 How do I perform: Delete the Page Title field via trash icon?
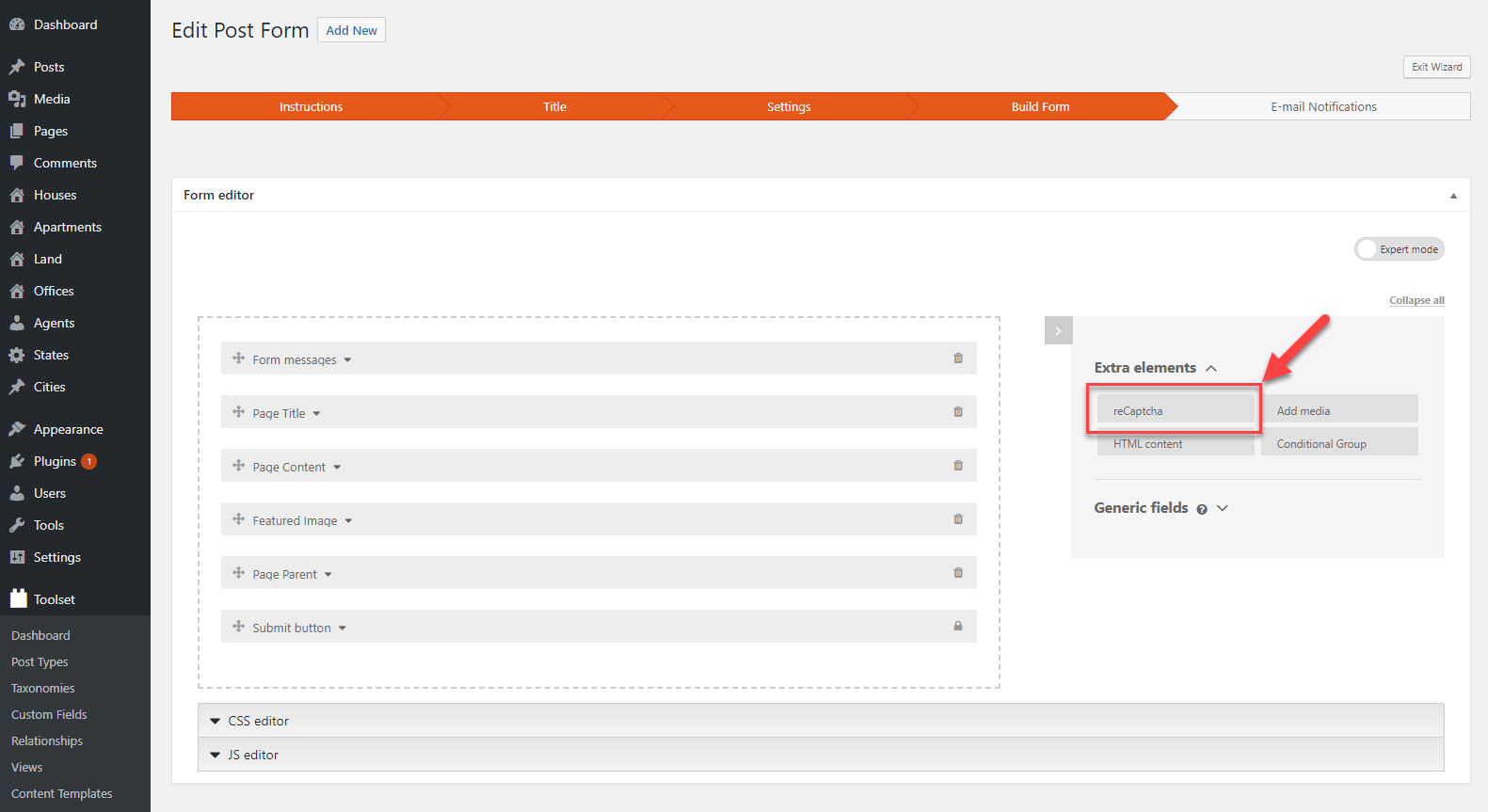tap(958, 412)
